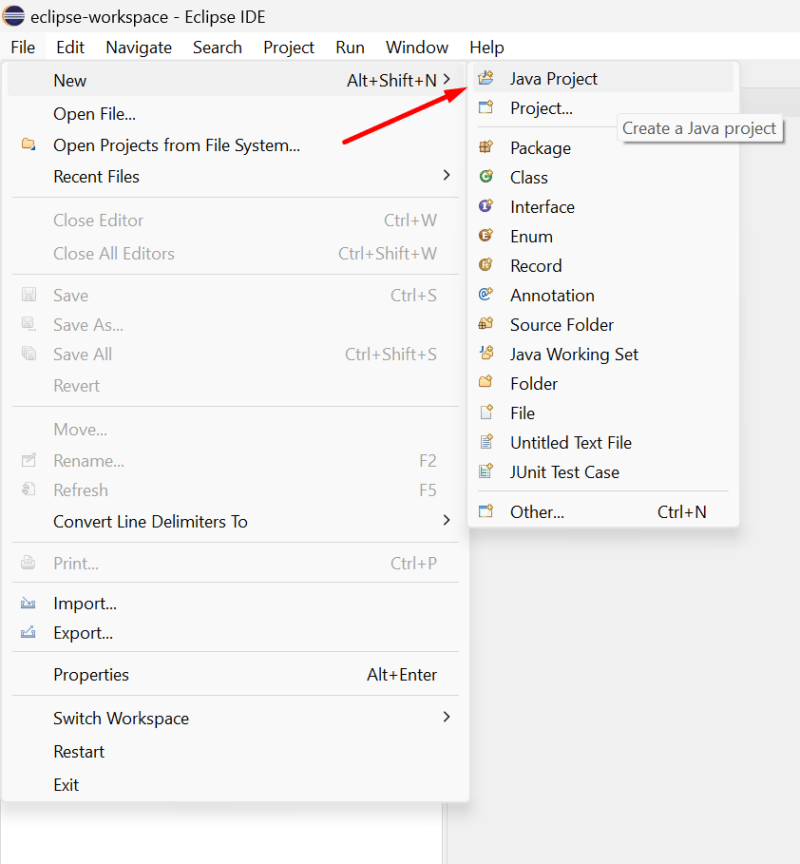800x864 pixels.
Task: Click the Annotation @ icon
Action: (x=486, y=294)
